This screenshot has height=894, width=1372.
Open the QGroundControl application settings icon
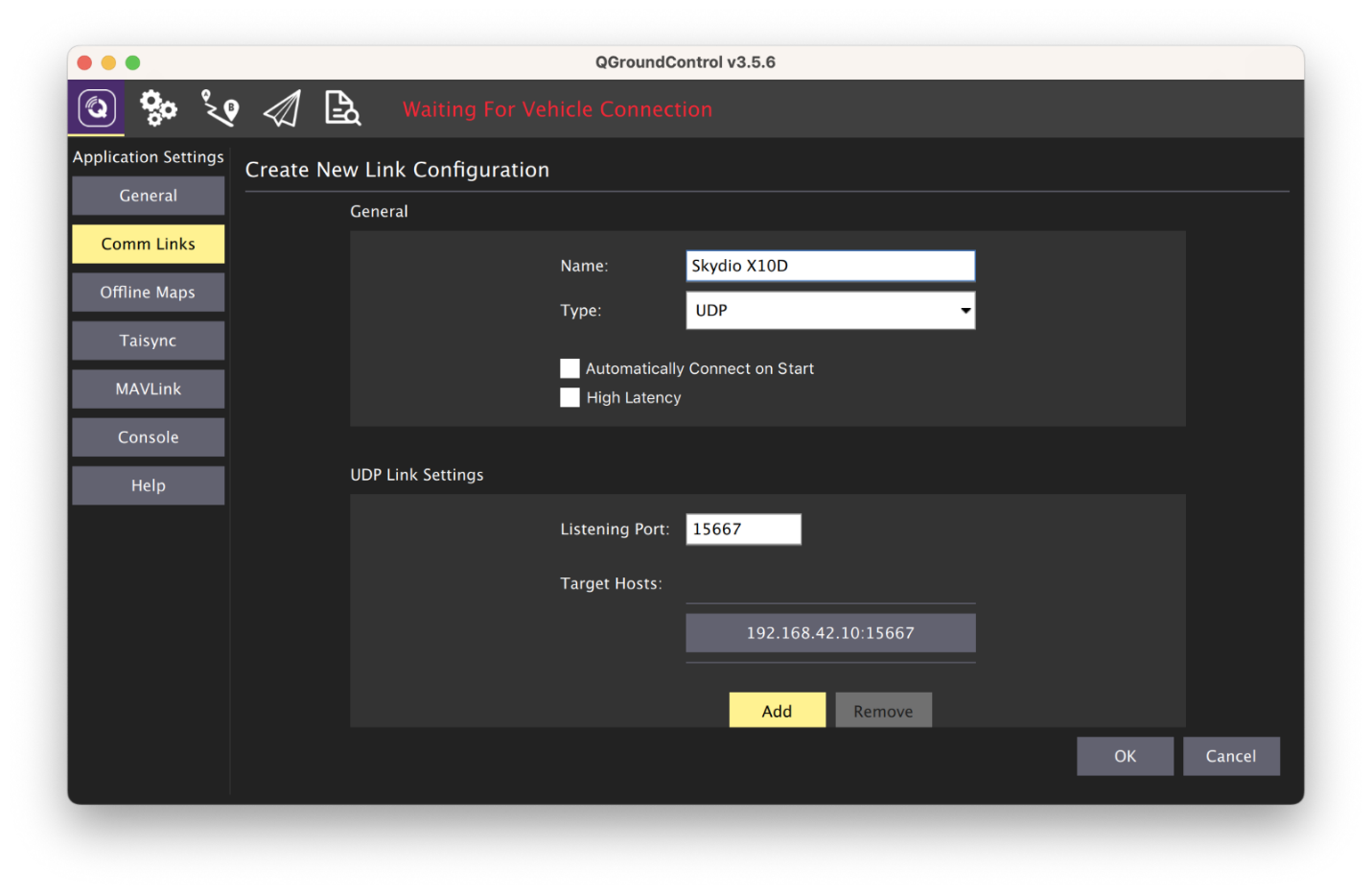[x=96, y=107]
